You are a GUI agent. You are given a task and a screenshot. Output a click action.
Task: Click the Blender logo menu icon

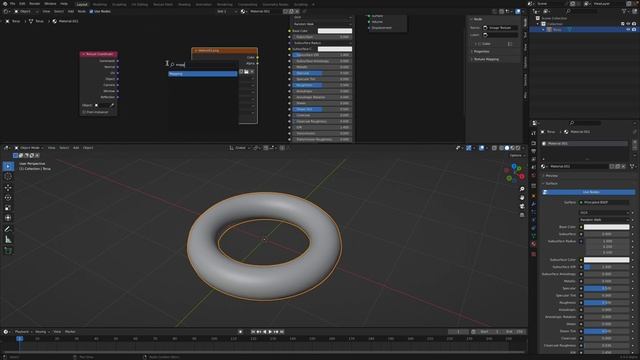point(4,4)
